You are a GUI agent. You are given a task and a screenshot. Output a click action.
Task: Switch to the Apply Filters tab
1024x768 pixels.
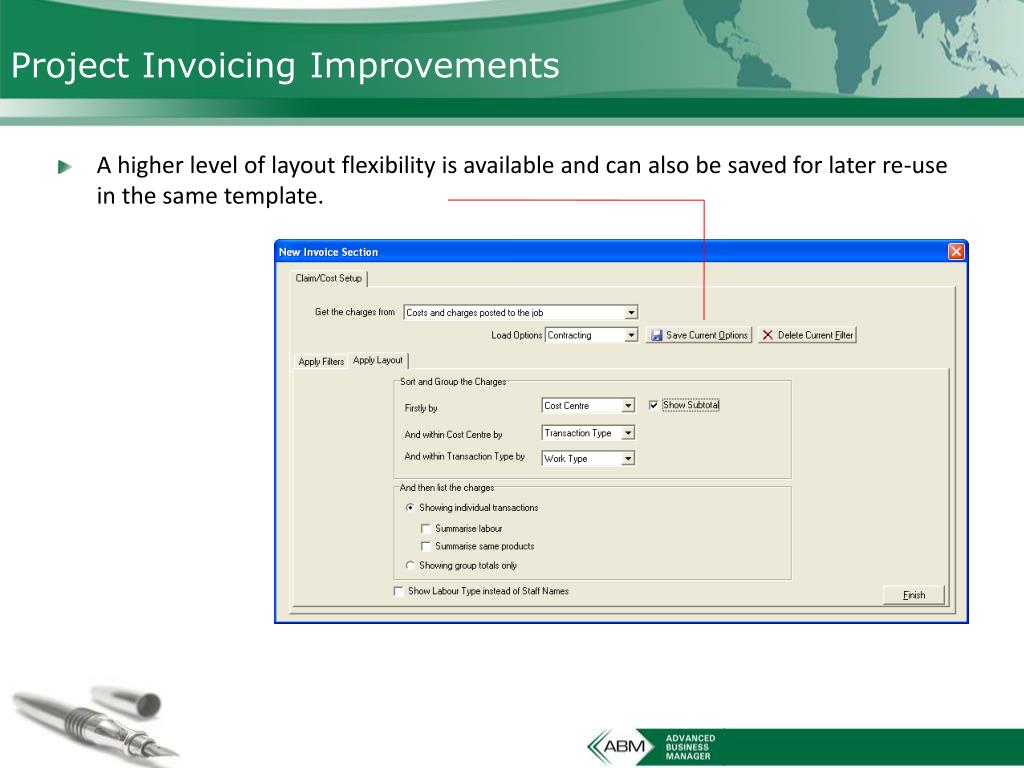pyautogui.click(x=321, y=361)
